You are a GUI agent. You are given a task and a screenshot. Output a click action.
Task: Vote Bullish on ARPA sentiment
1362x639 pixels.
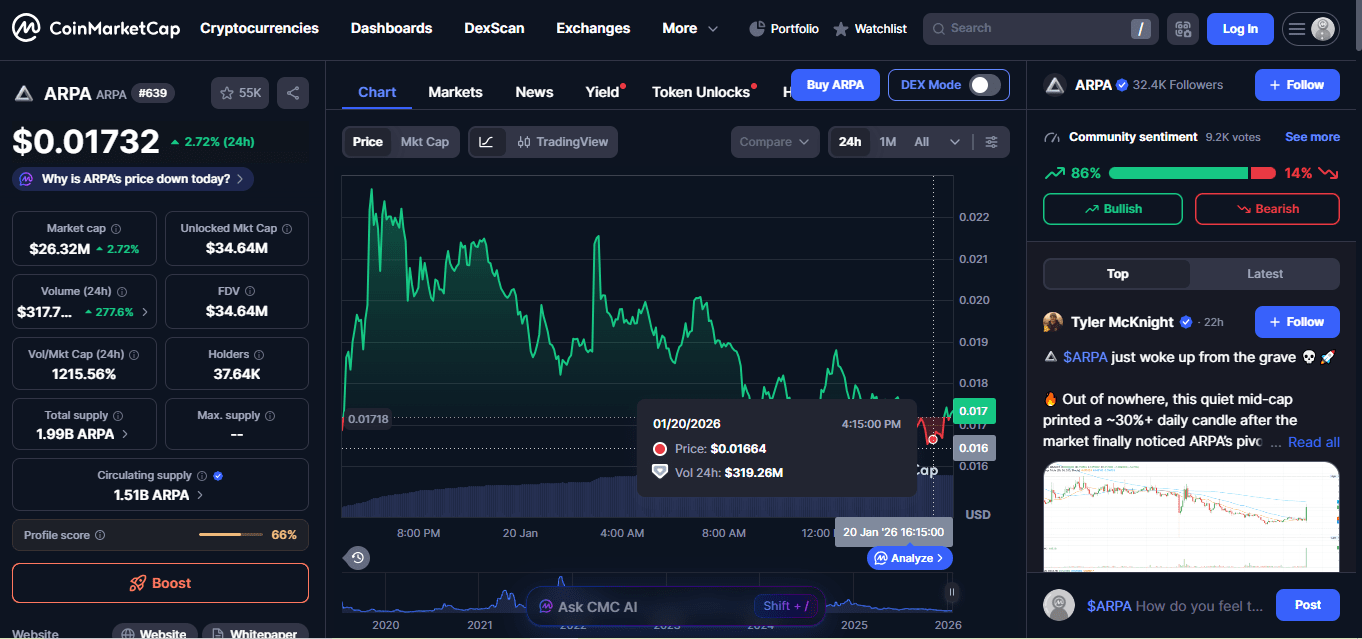pyautogui.click(x=1113, y=209)
